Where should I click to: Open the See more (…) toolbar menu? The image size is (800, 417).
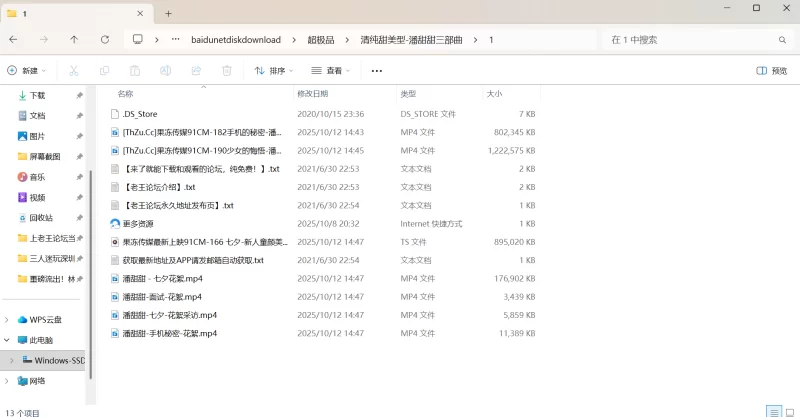[x=376, y=71]
